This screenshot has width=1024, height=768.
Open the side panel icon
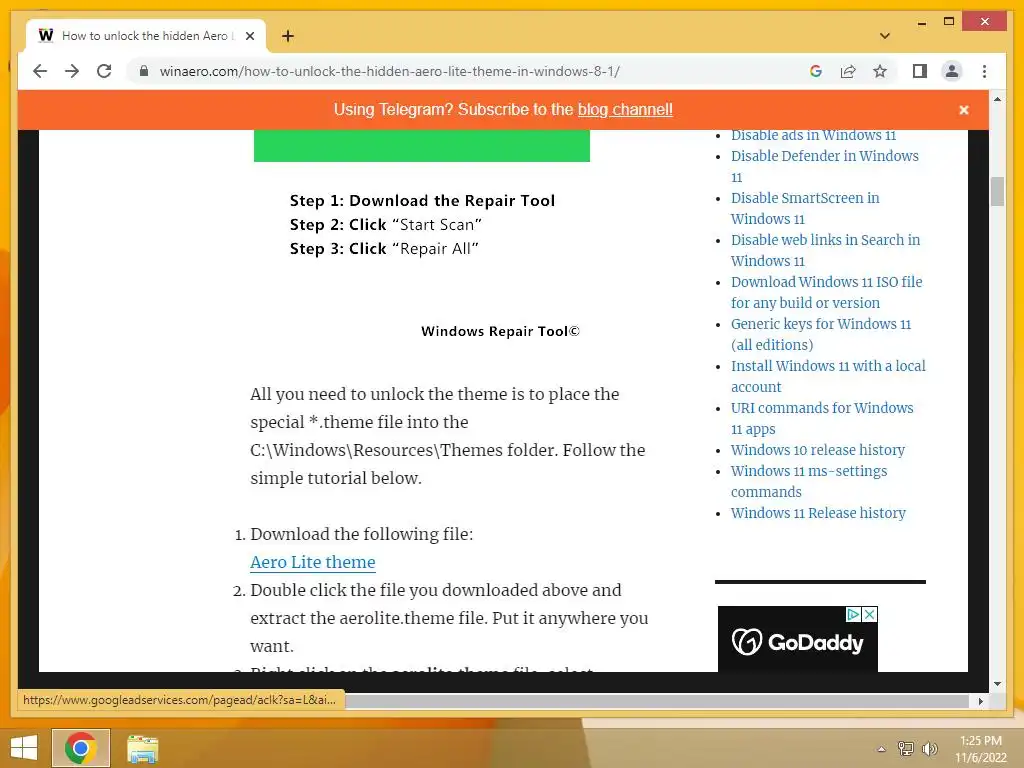(920, 71)
